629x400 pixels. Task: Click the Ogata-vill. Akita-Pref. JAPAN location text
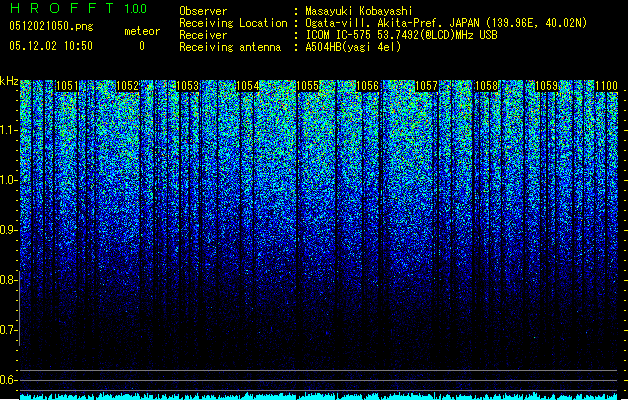[446, 23]
